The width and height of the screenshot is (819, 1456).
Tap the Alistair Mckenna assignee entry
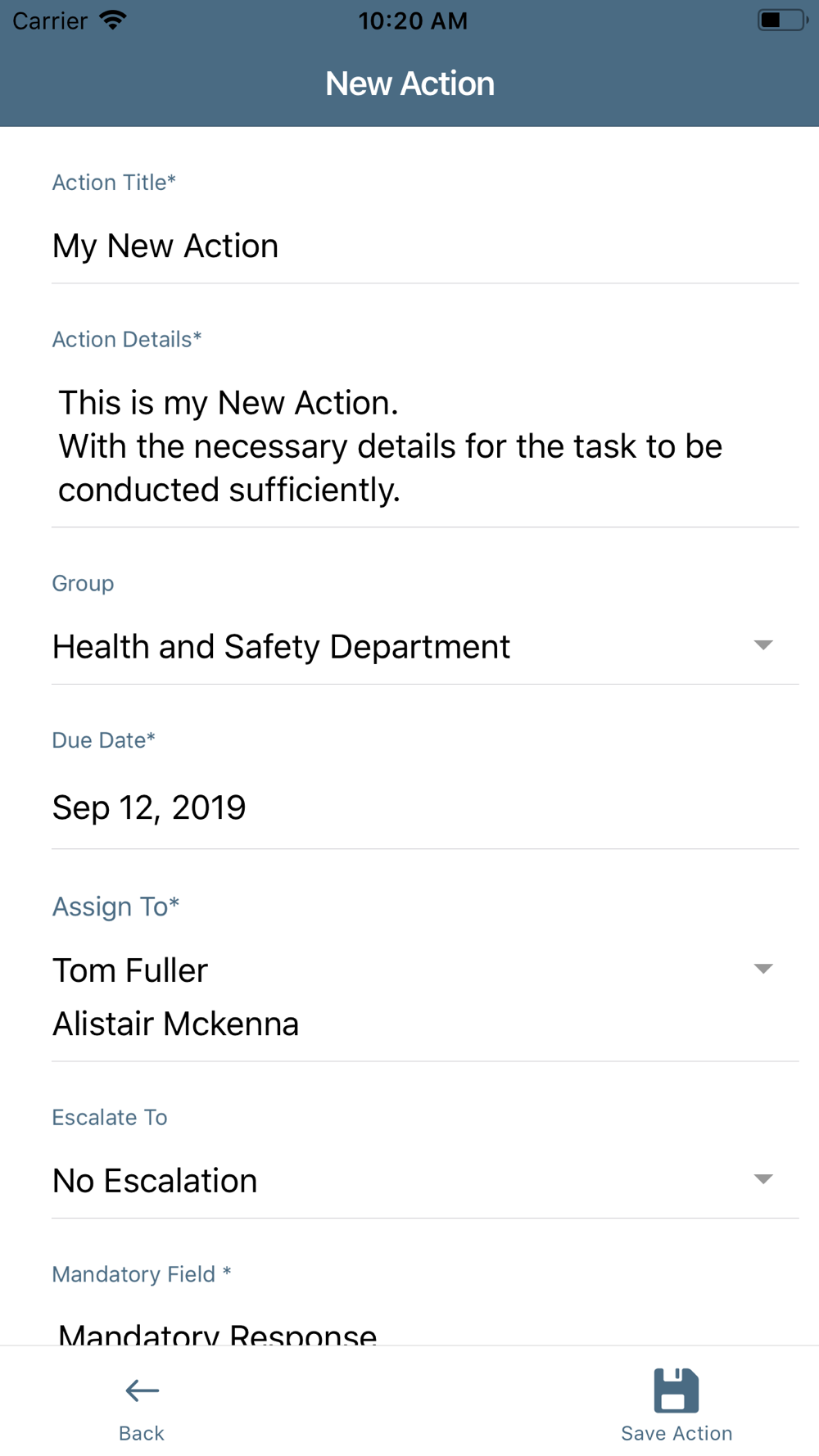coord(176,1024)
